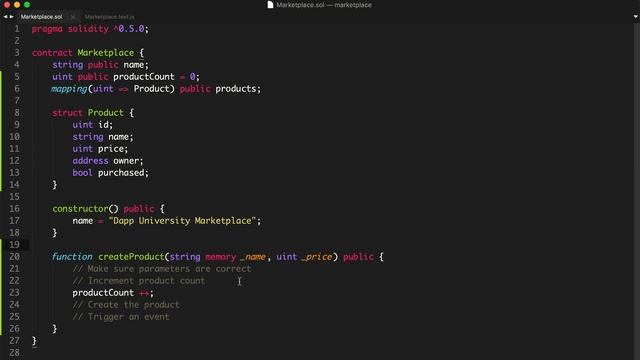Click line number 28 in the gutter
Screen dimensions: 640x360
[x=14, y=353]
